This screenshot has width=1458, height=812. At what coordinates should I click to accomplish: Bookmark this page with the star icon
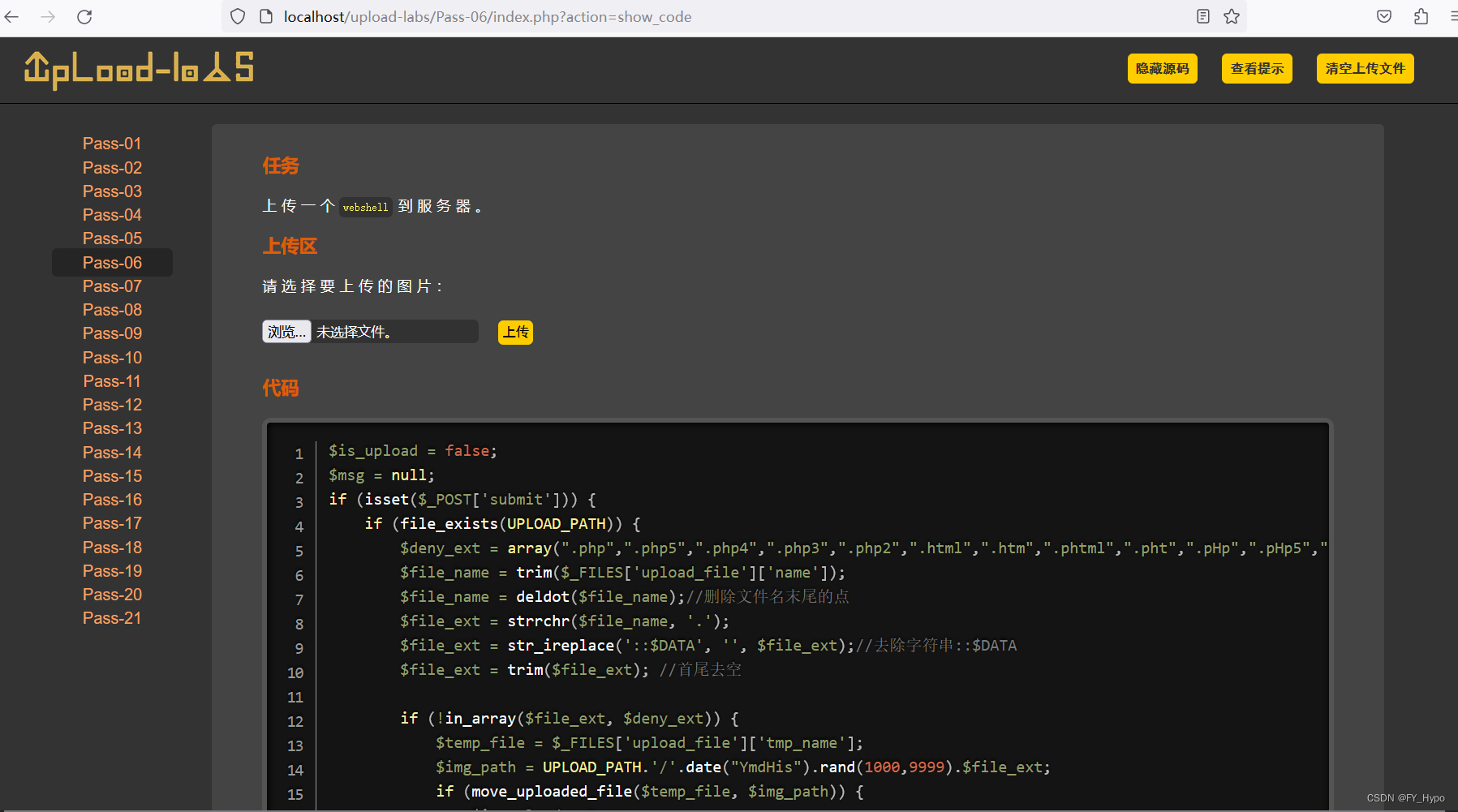pyautogui.click(x=1232, y=16)
